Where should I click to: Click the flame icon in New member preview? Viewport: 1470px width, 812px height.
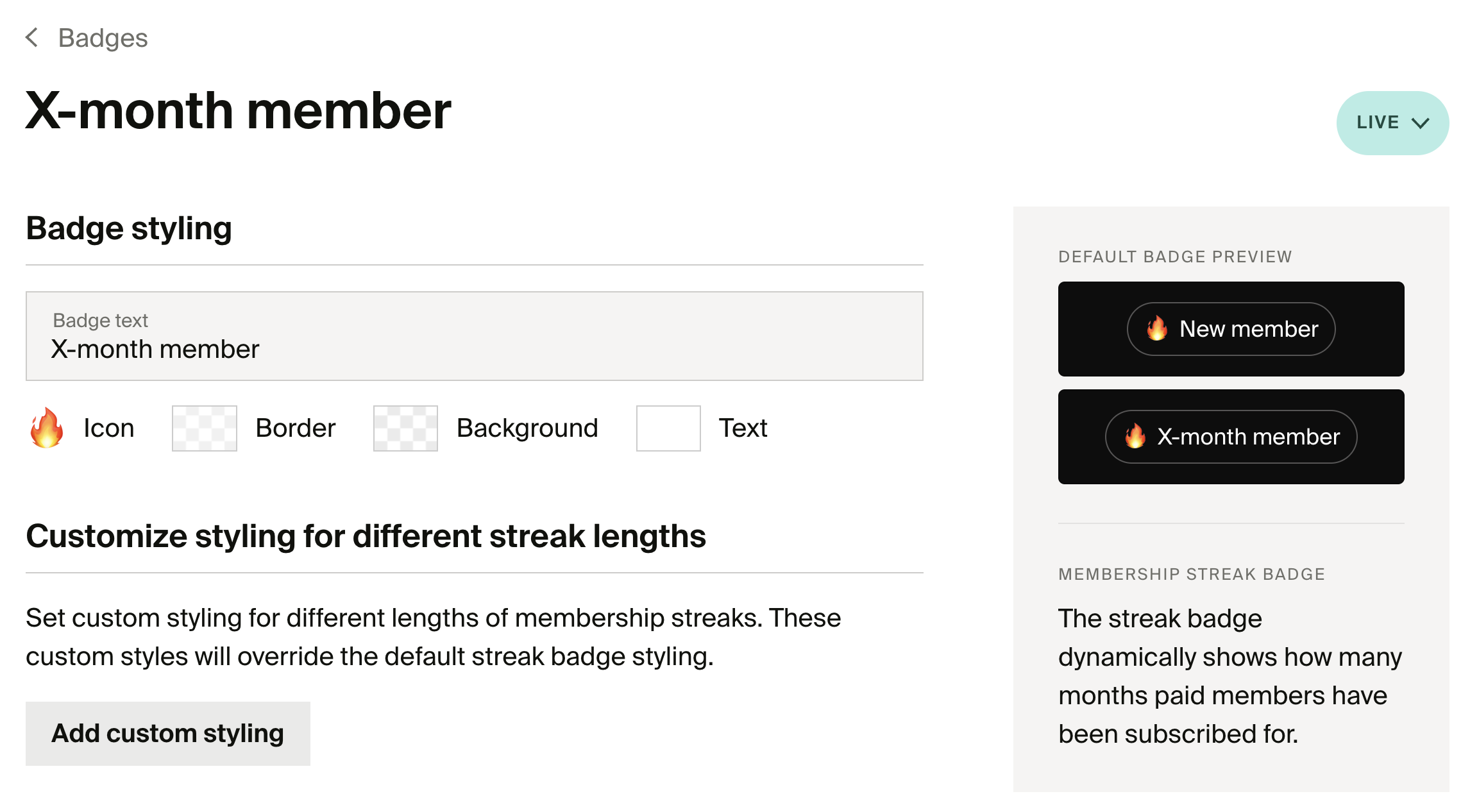(1157, 328)
